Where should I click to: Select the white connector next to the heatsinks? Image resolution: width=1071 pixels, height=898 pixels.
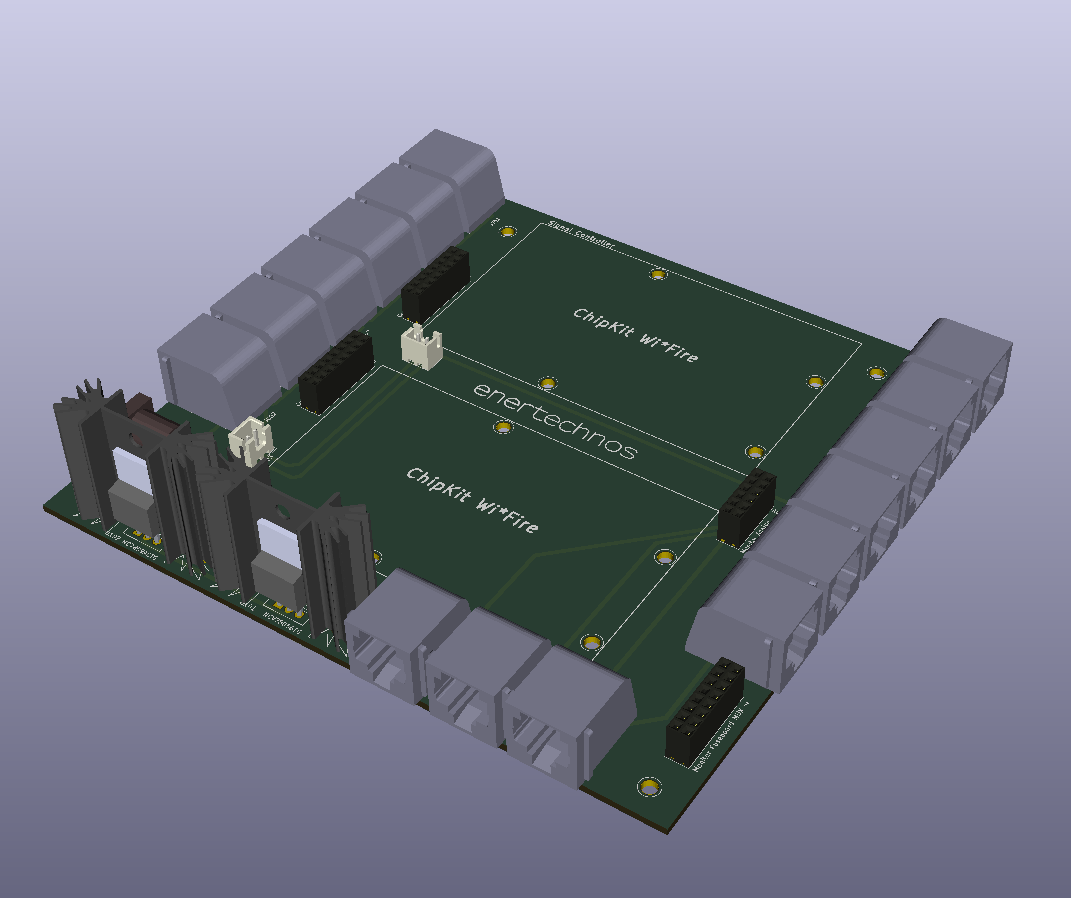pyautogui.click(x=250, y=441)
